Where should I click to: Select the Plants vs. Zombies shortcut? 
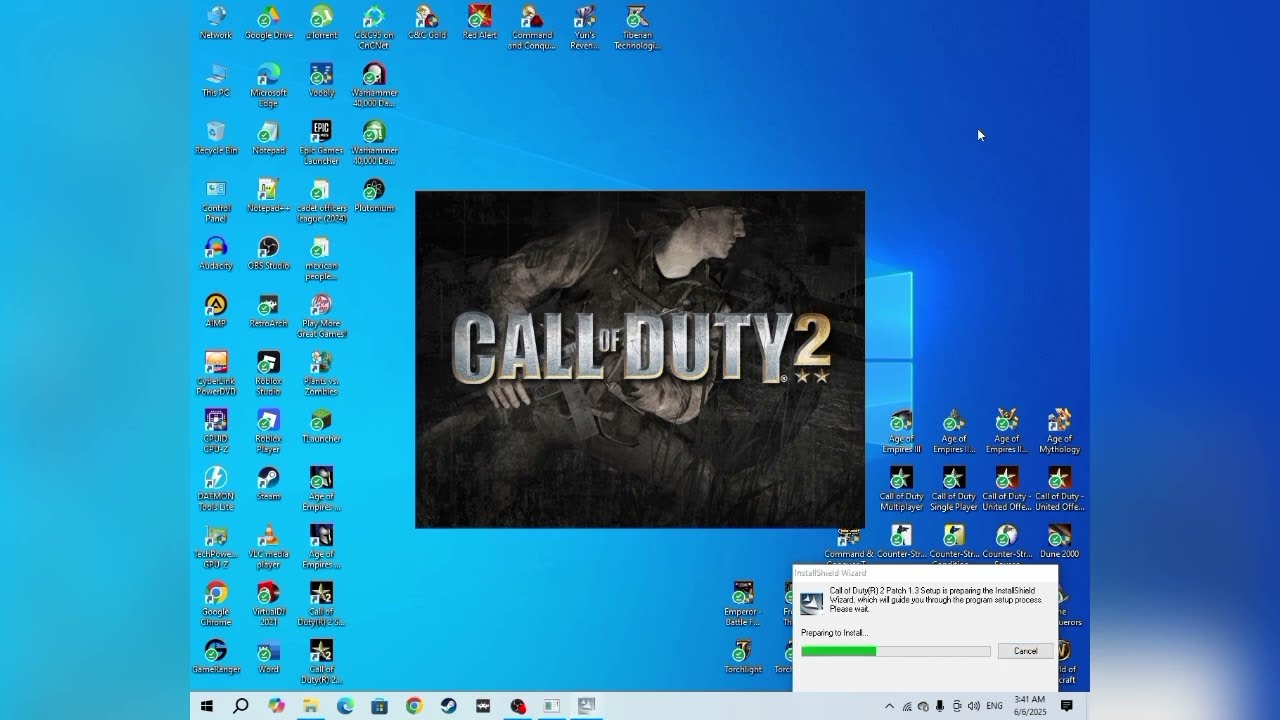click(x=321, y=375)
